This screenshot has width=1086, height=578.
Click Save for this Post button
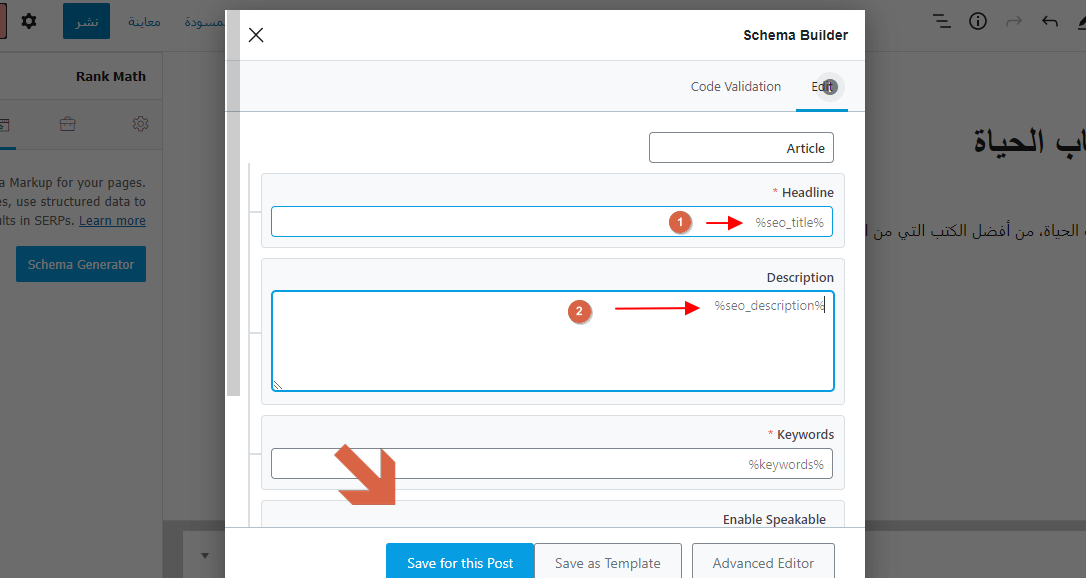click(x=460, y=563)
